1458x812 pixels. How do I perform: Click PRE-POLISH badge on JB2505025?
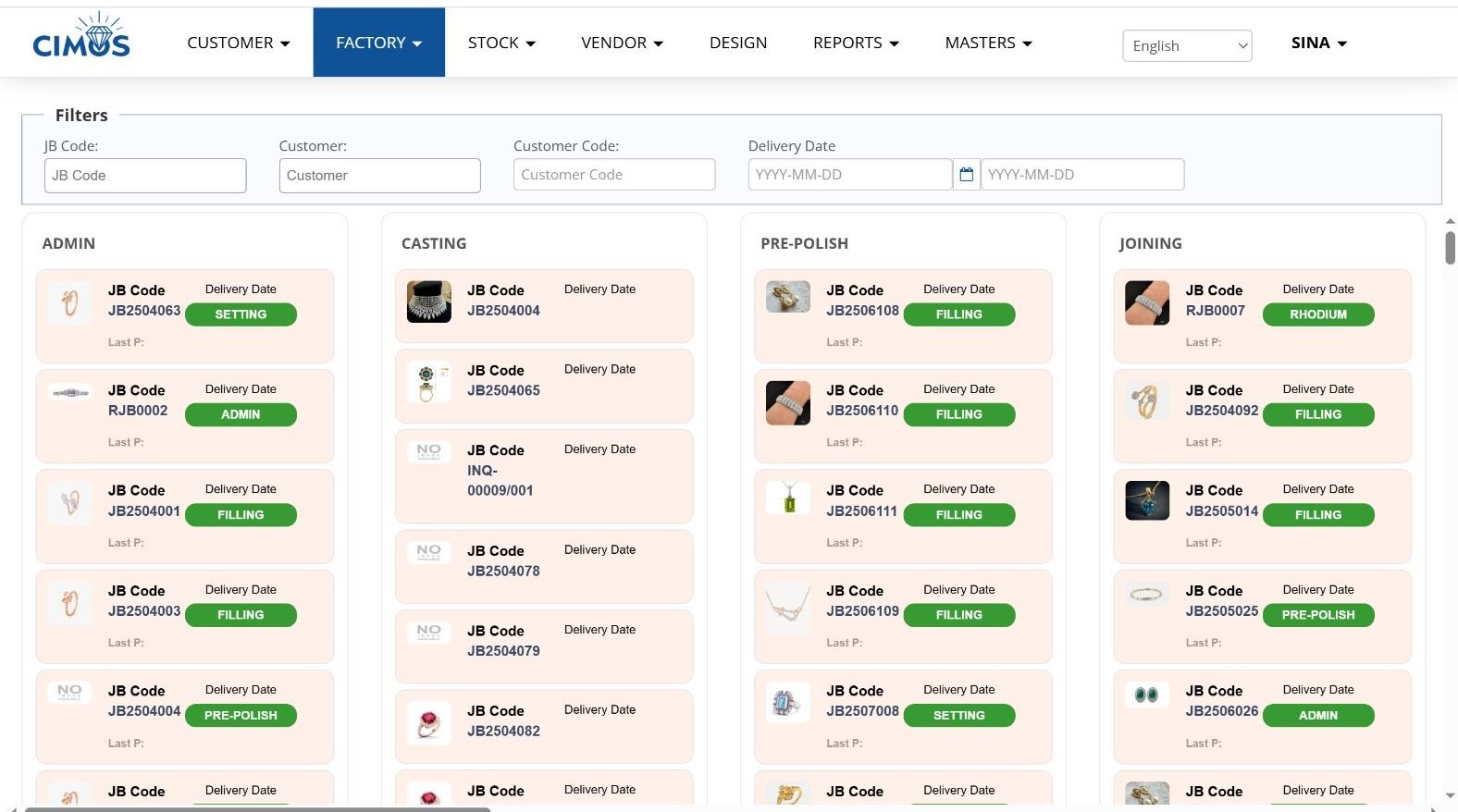[1318, 615]
